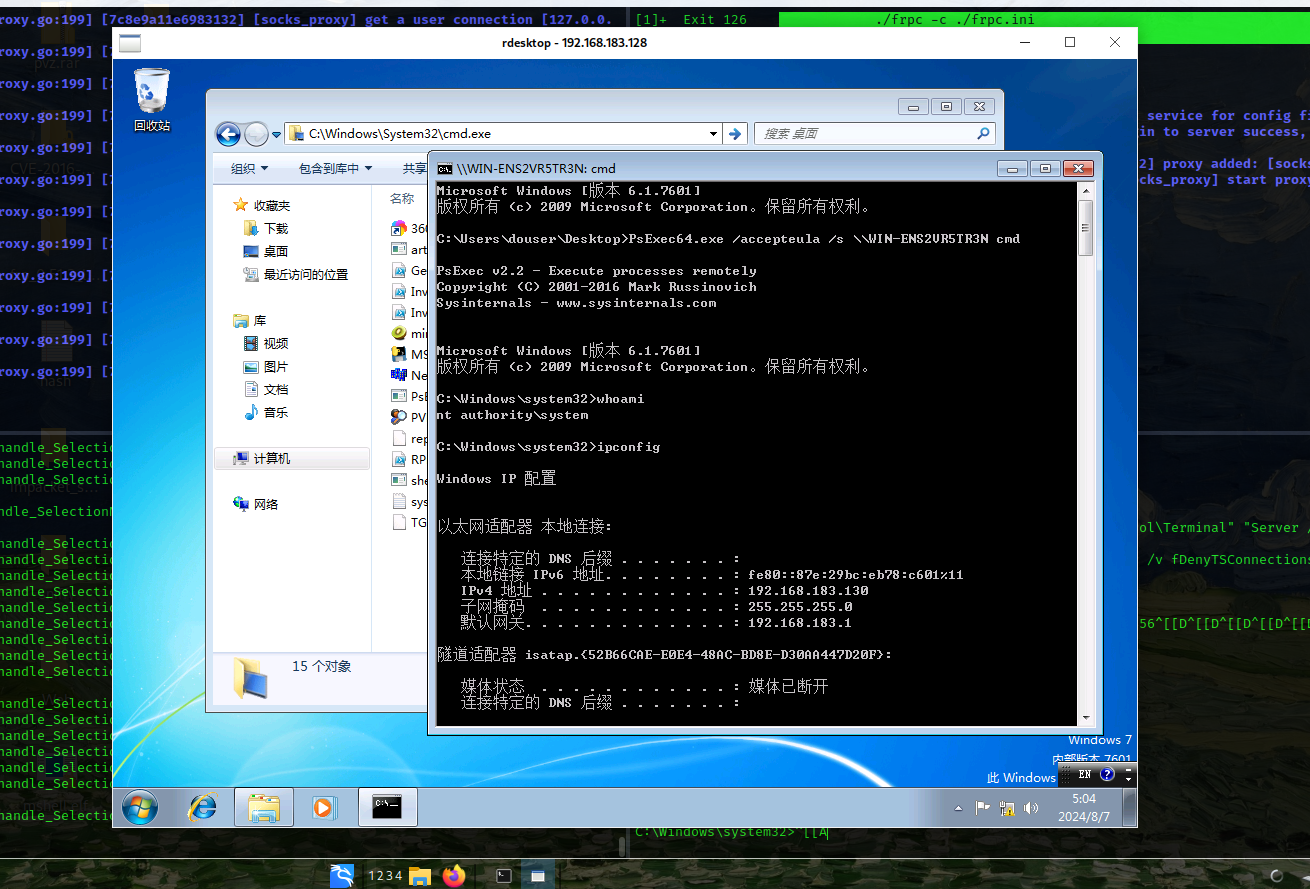The width and height of the screenshot is (1310, 889).
Task: Click the go arrow beside address bar
Action: point(735,134)
